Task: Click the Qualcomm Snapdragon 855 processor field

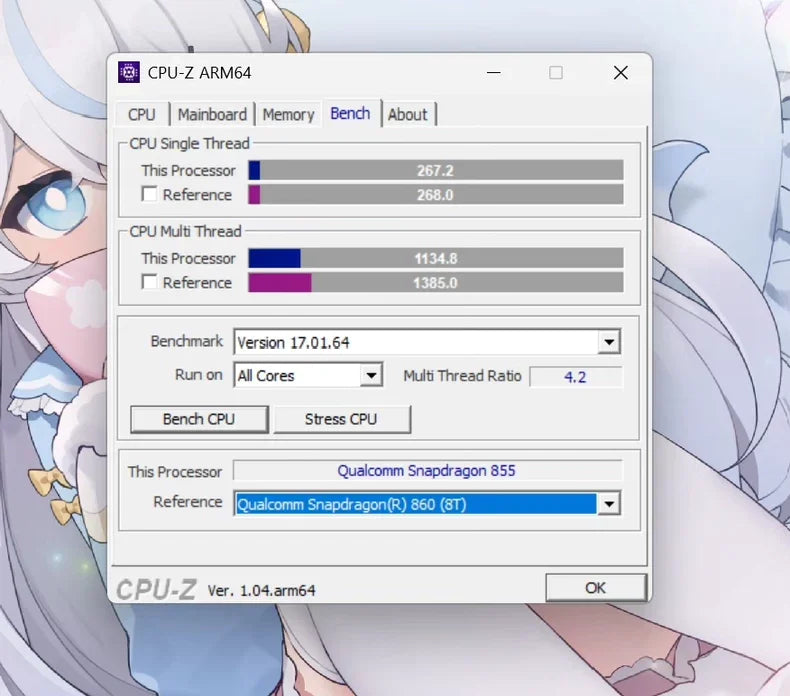Action: (x=427, y=471)
